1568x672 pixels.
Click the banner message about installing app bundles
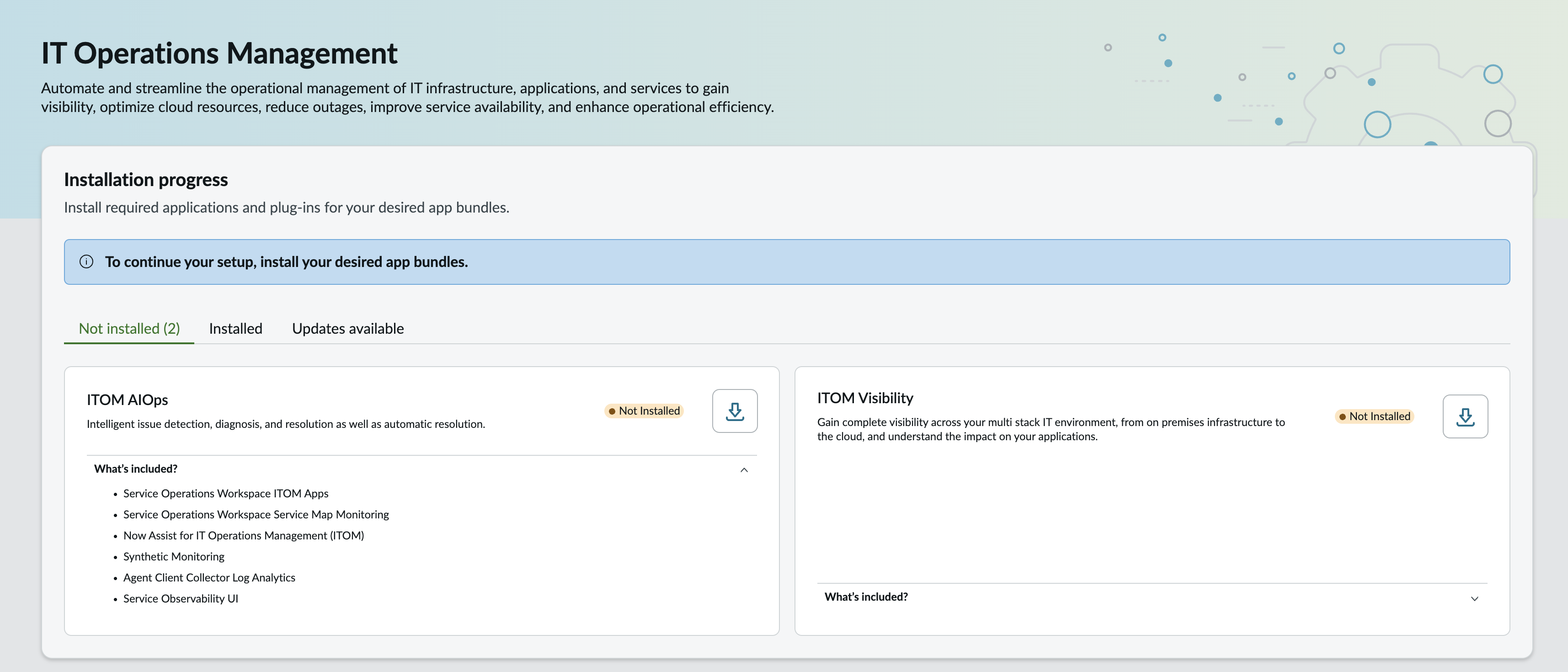pyautogui.click(x=286, y=262)
